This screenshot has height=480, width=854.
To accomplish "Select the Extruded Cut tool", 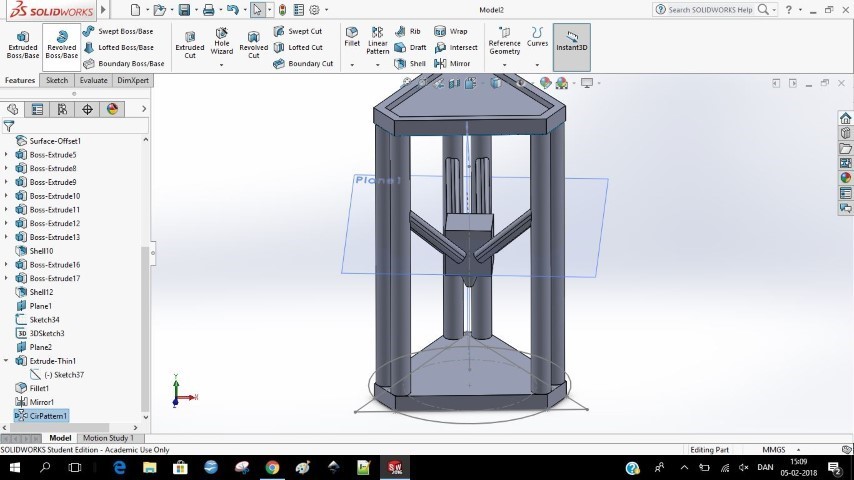I will click(x=190, y=45).
